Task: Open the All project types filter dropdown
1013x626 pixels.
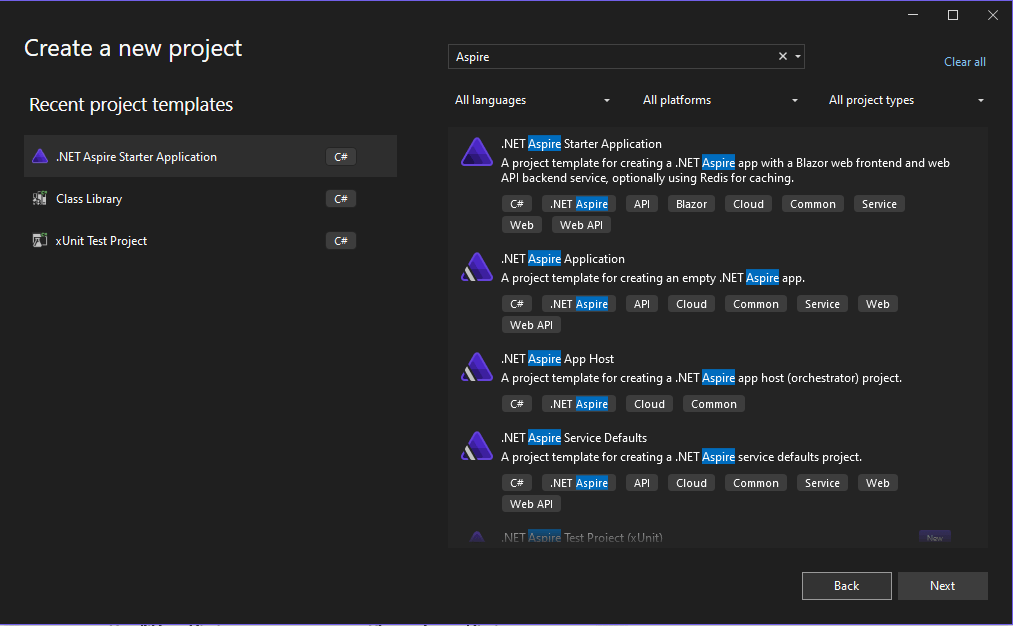Action: point(906,100)
